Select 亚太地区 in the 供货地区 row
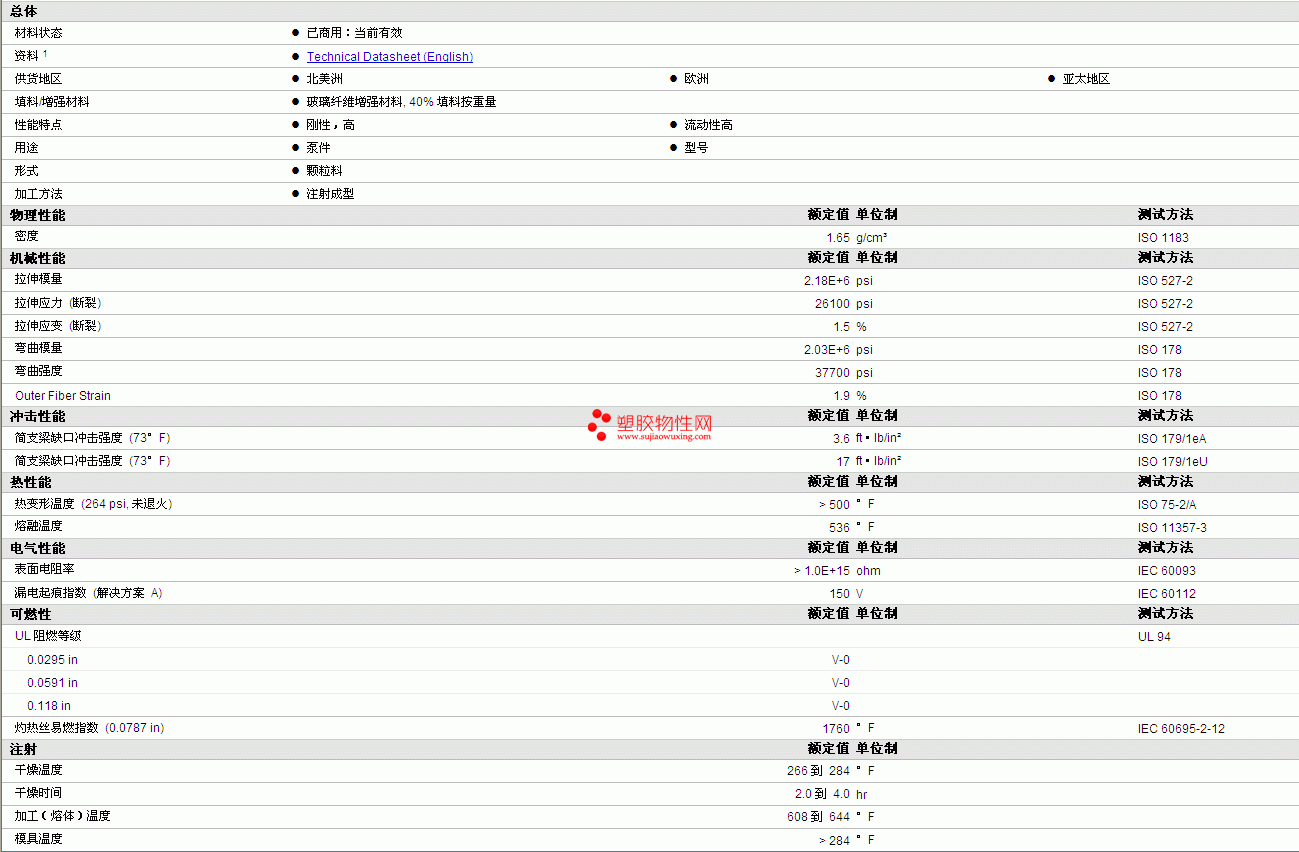1299x852 pixels. tap(1086, 79)
